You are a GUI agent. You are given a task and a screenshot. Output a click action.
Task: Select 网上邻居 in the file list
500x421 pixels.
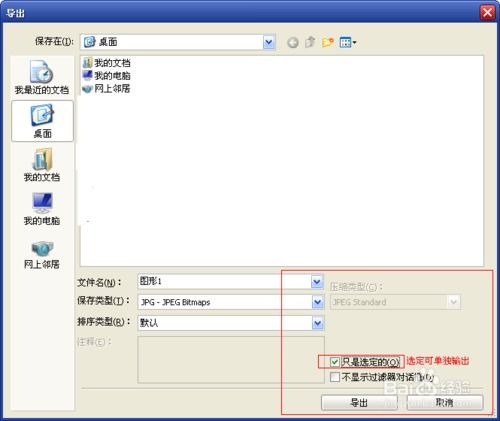[107, 89]
